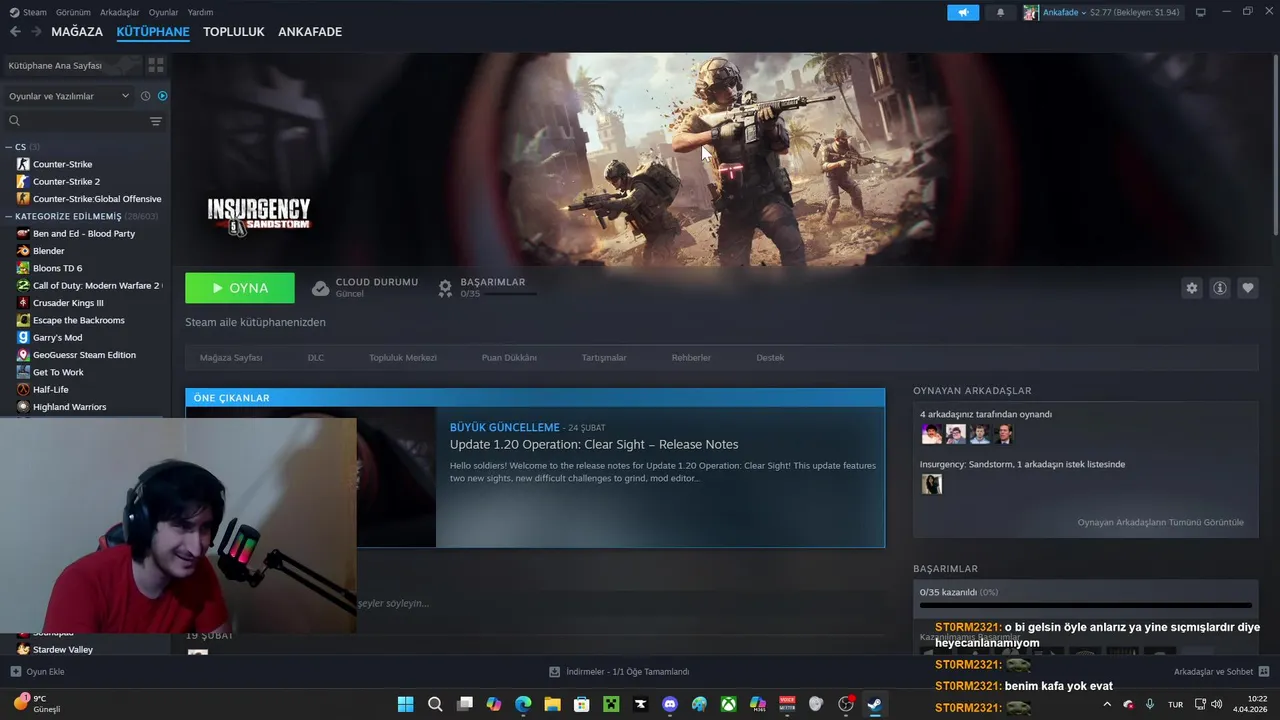Viewport: 1280px width, 720px height.
Task: Open Oyunlar menu
Action: (x=163, y=12)
